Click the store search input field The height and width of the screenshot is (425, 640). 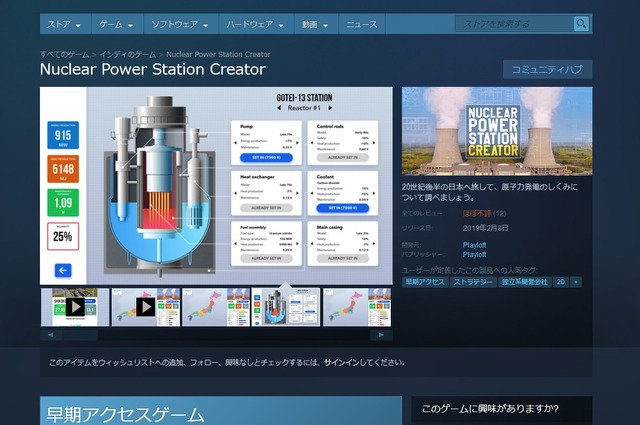(514, 24)
